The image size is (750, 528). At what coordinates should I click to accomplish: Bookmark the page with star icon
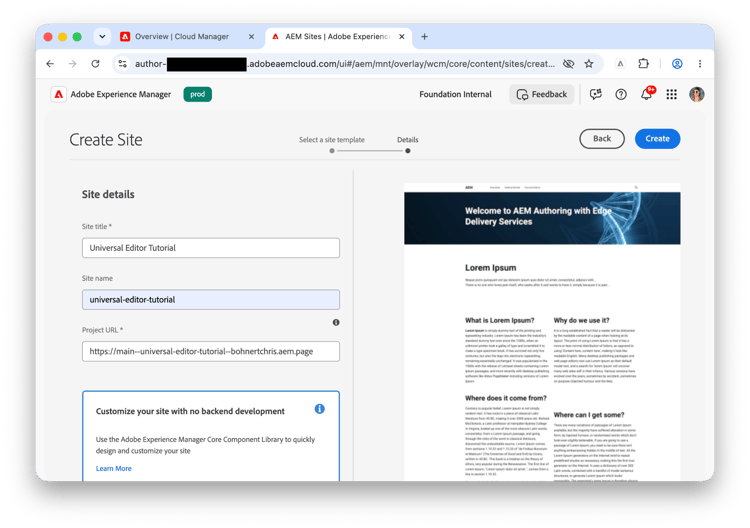coord(589,64)
